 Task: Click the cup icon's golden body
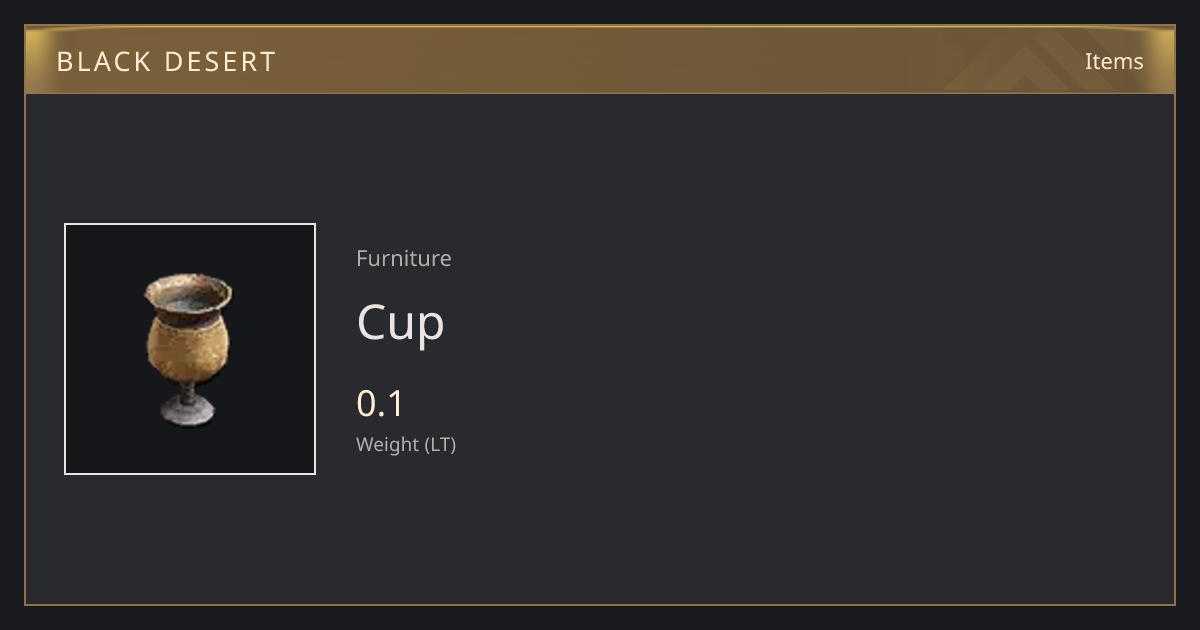pyautogui.click(x=187, y=350)
